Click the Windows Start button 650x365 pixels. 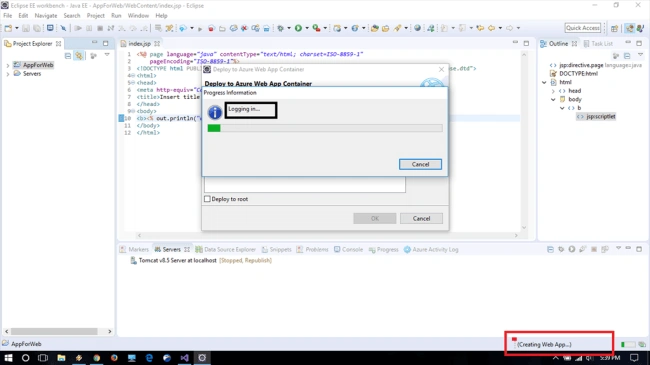coord(8,358)
